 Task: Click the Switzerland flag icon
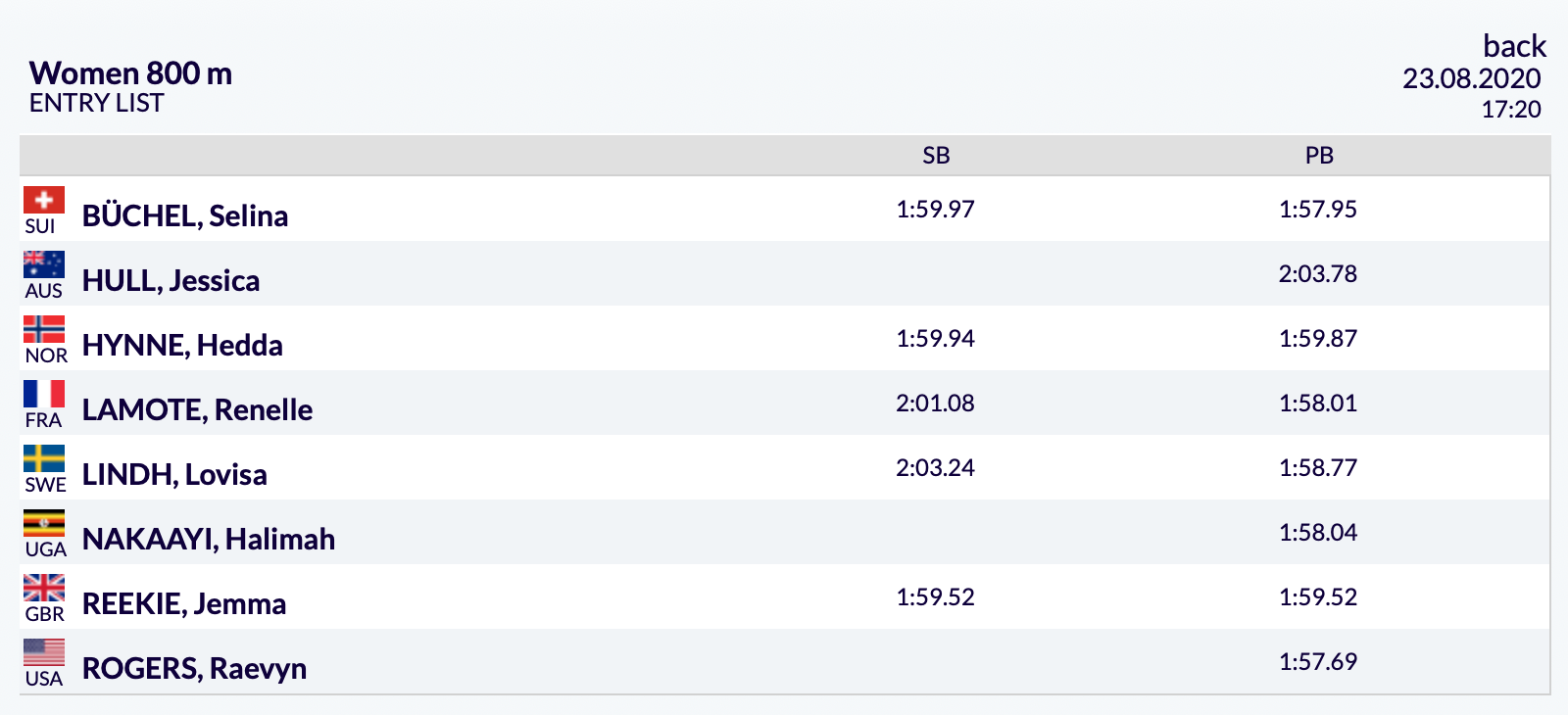pos(44,200)
